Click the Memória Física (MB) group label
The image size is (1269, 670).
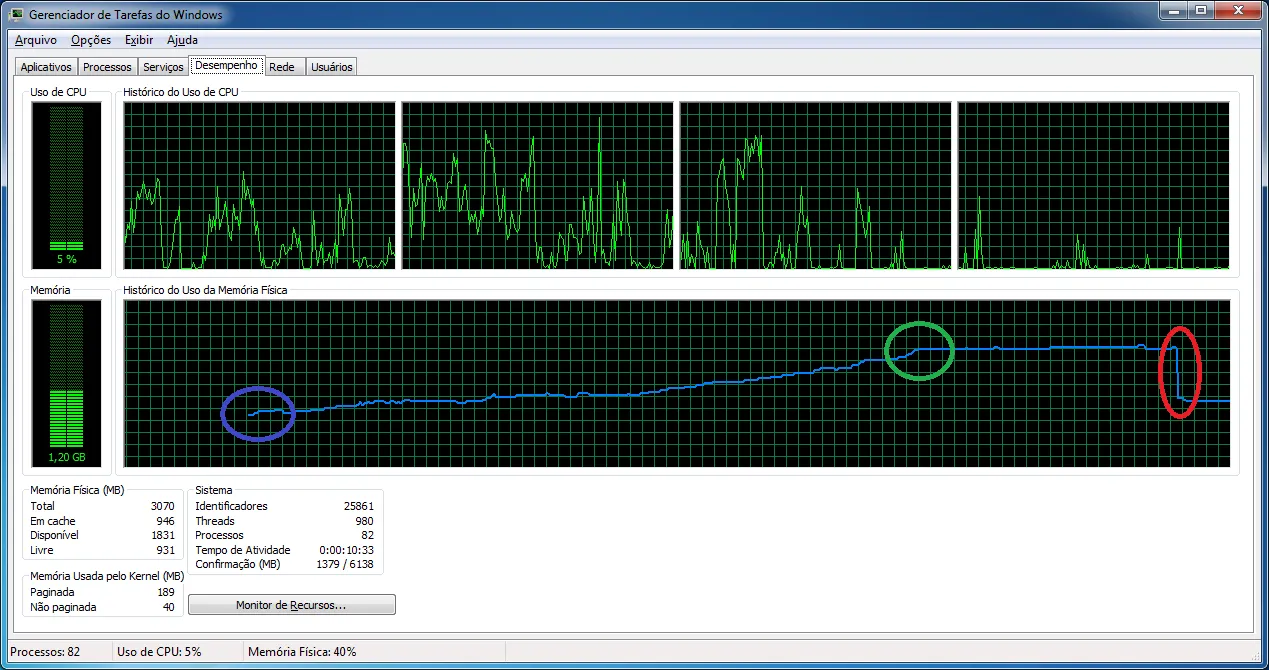pyautogui.click(x=77, y=491)
